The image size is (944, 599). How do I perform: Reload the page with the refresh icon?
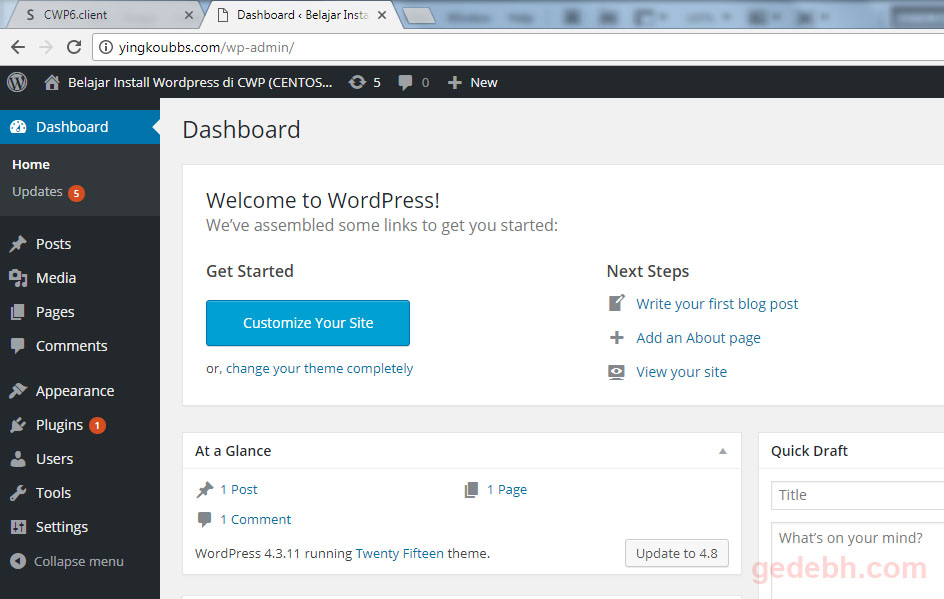tap(74, 47)
